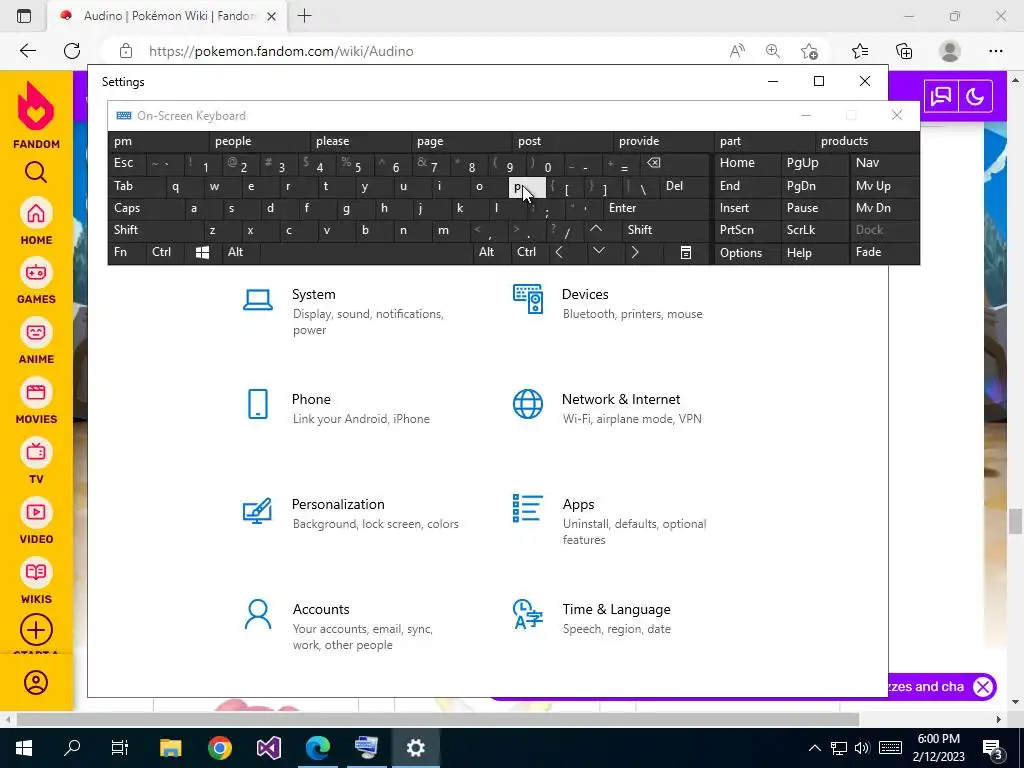Open Task View on taskbar
The image size is (1024, 768).
point(120,748)
